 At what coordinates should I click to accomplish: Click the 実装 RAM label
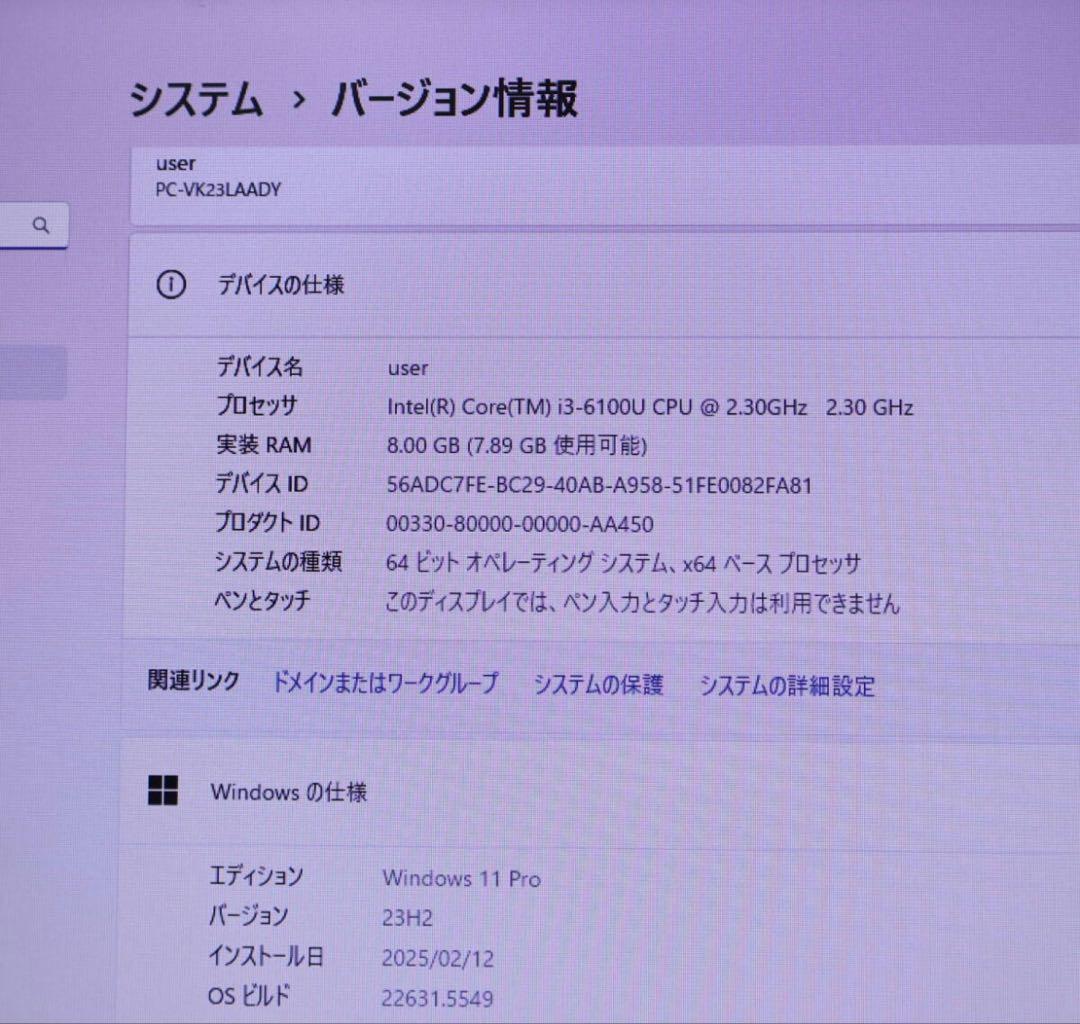tap(264, 444)
